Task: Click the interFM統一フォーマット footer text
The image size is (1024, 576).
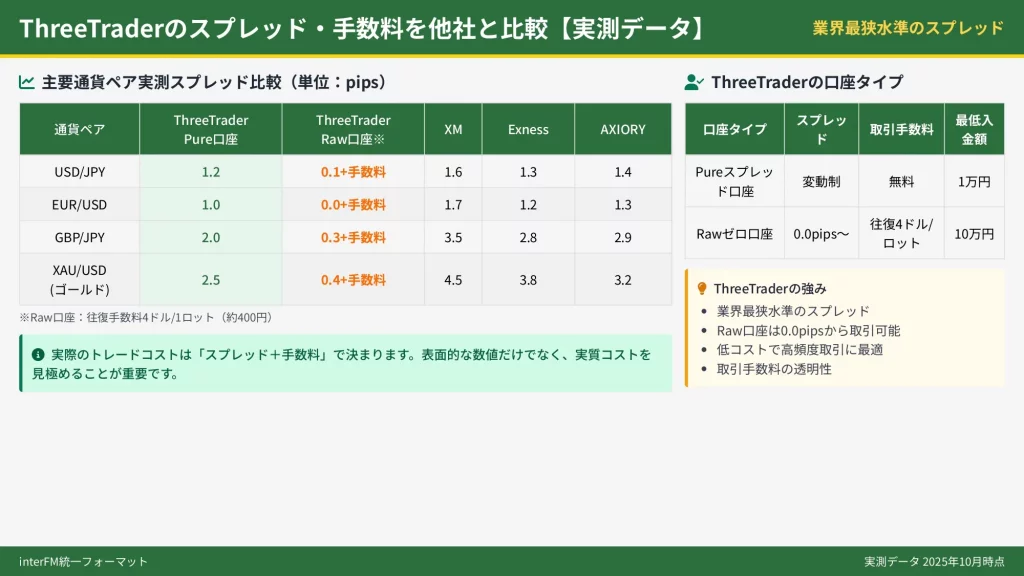Action: point(83,561)
